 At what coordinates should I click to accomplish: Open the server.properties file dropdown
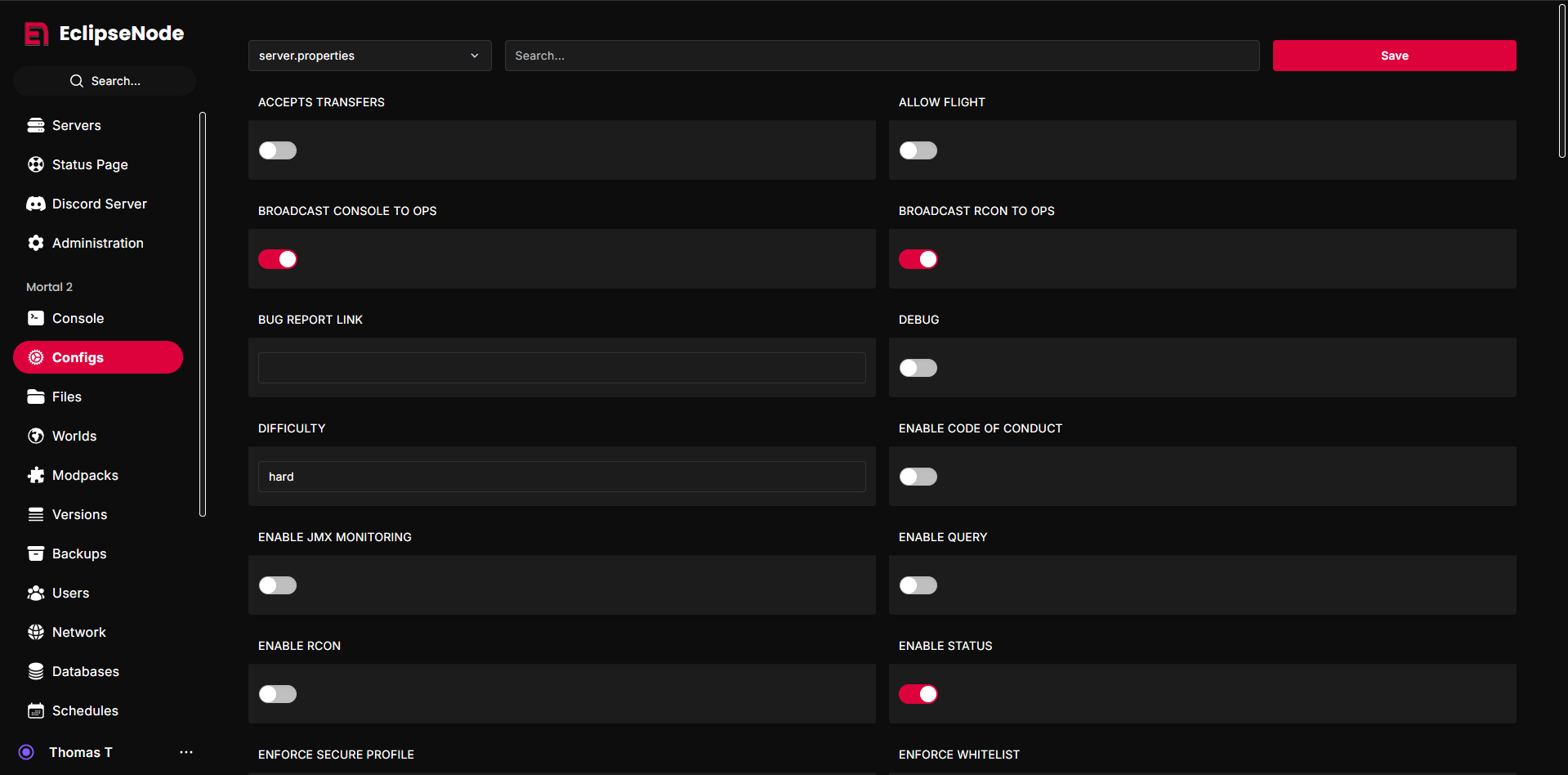pyautogui.click(x=369, y=56)
